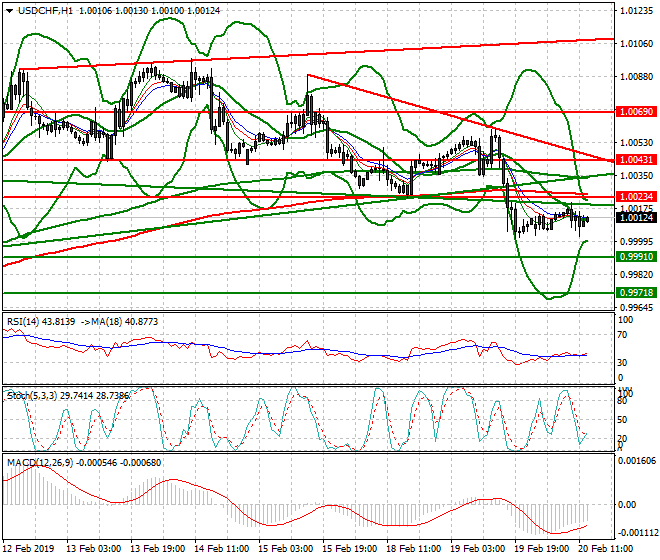This screenshot has width=660, height=560.
Task: Click the 0.99820 price scale value
Action: click(637, 275)
